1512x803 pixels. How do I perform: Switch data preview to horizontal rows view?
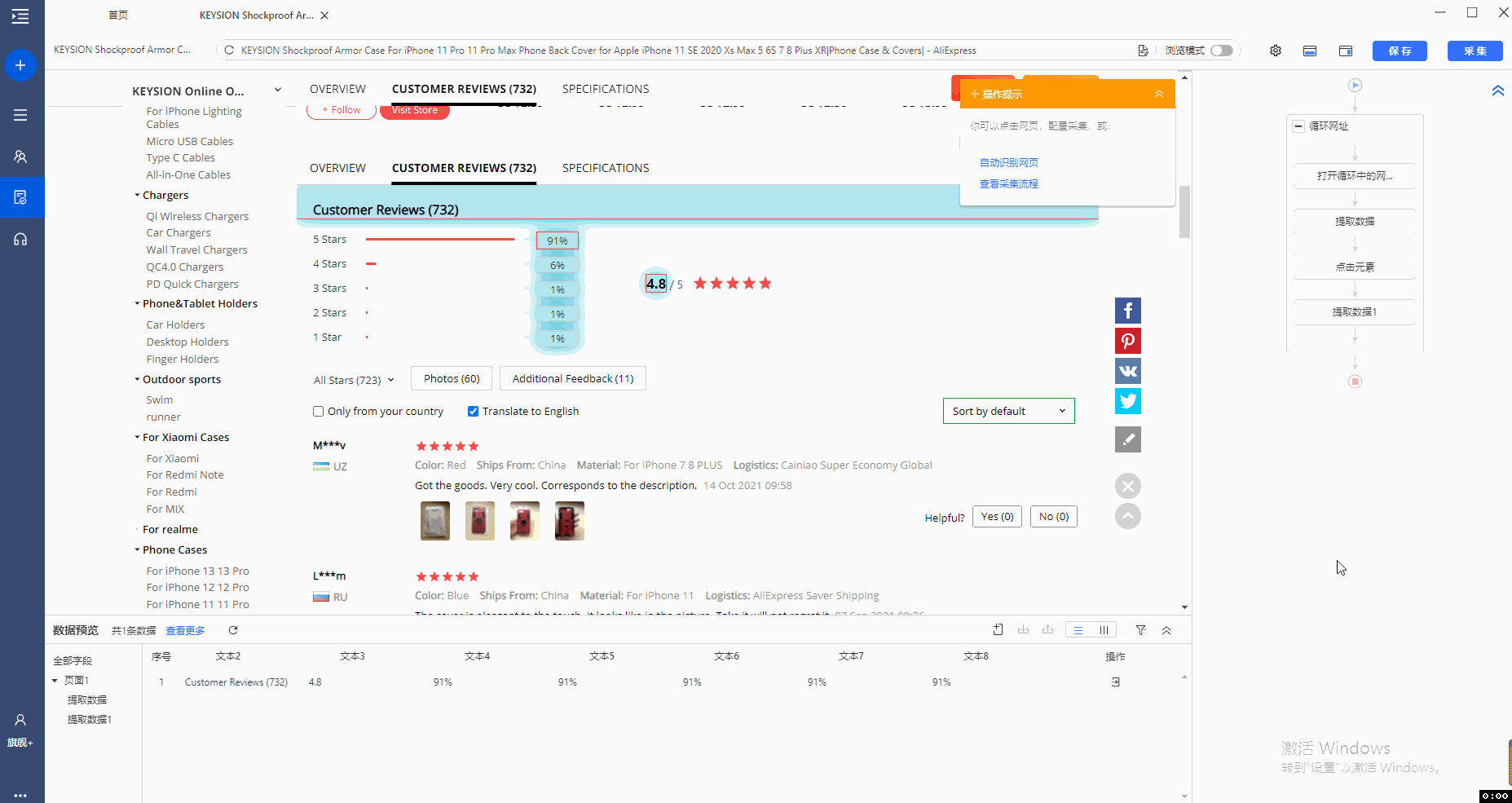1078,630
